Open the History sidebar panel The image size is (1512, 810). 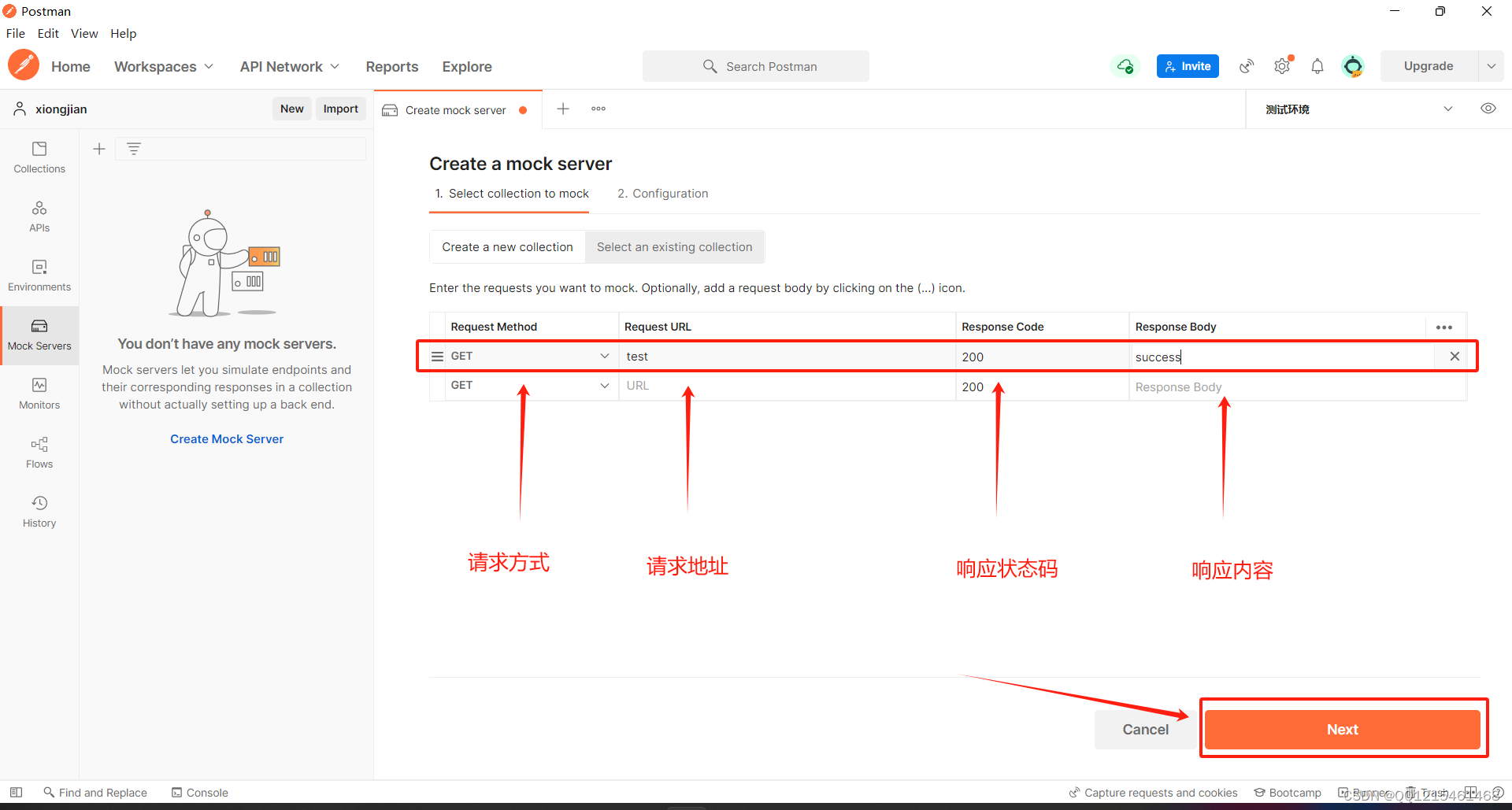click(x=39, y=512)
